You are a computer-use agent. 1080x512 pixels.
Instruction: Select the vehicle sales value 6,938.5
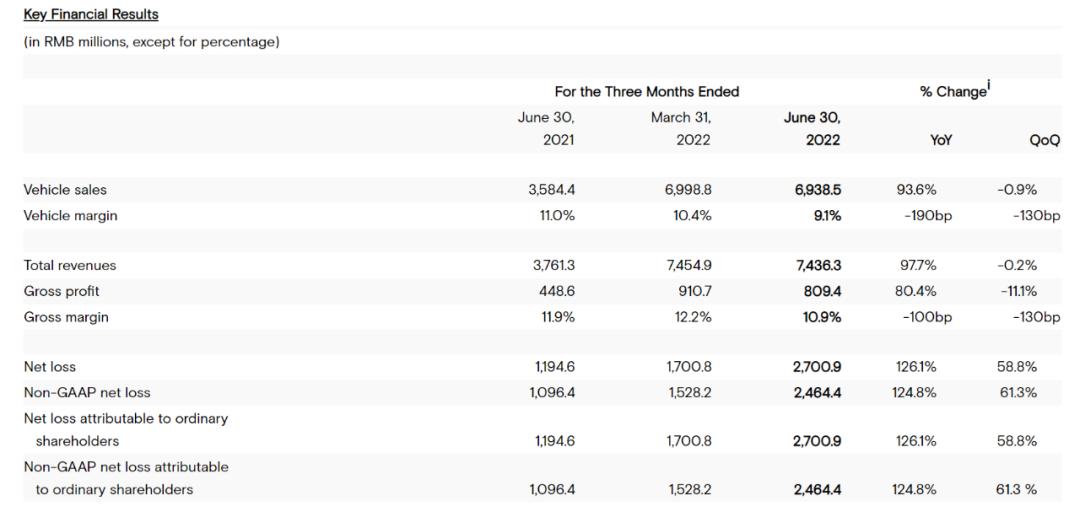[x=816, y=190]
